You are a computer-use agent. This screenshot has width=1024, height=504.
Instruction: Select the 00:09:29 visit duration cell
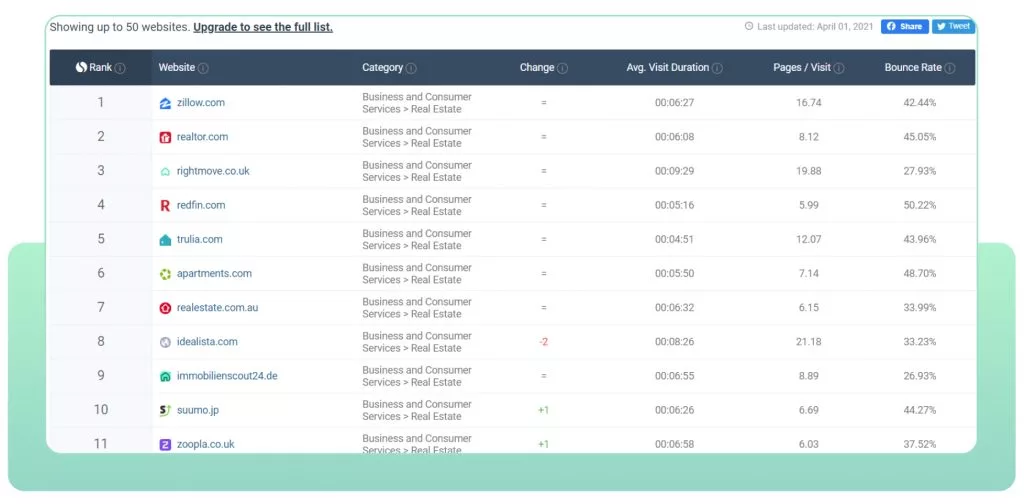(675, 171)
